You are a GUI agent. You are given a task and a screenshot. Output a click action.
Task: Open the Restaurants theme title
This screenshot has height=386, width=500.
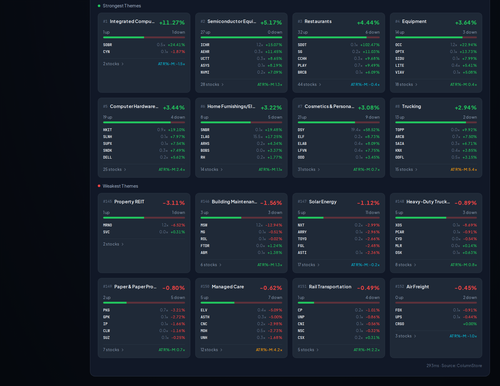pyautogui.click(x=318, y=21)
